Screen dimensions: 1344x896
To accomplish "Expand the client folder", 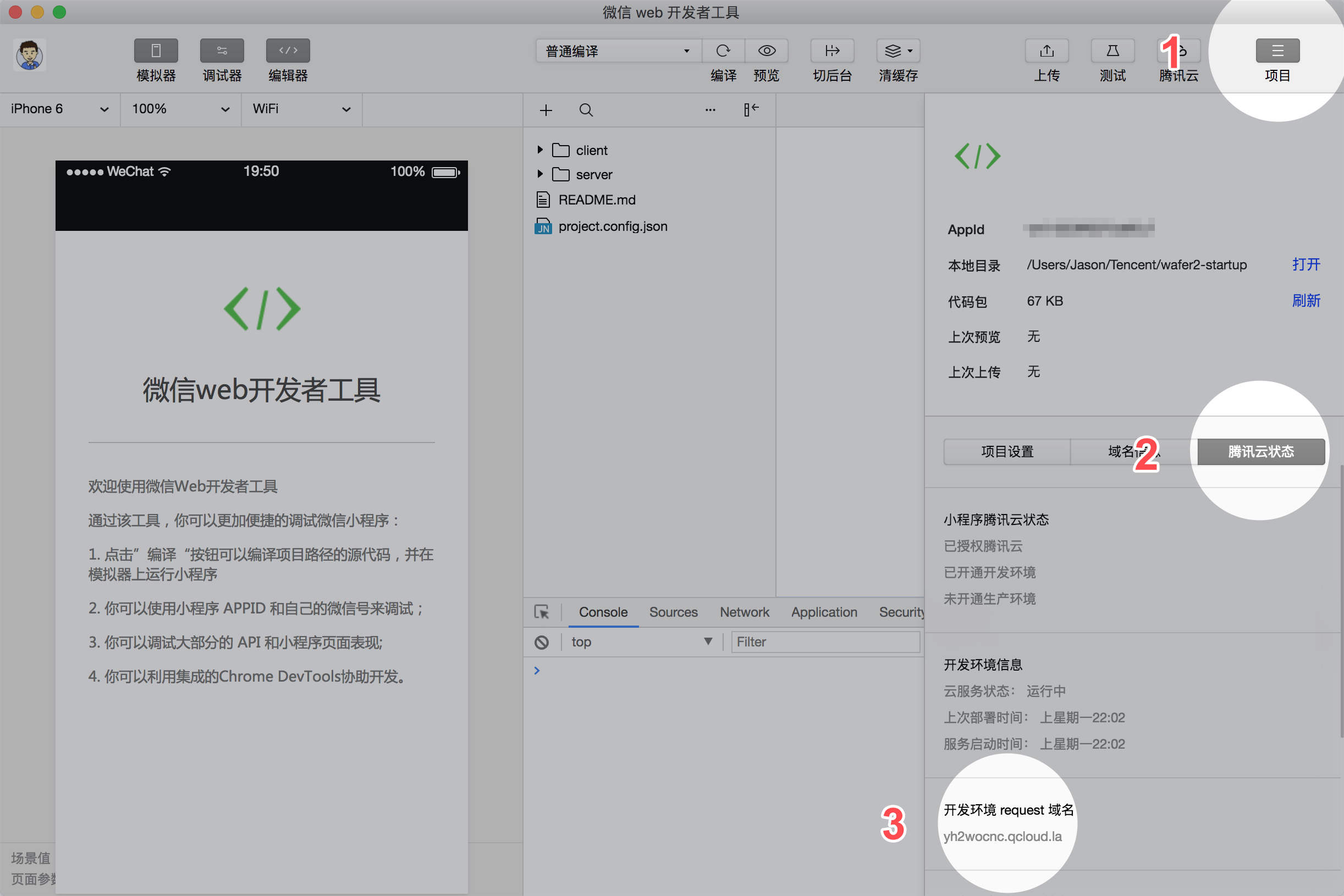I will point(539,150).
